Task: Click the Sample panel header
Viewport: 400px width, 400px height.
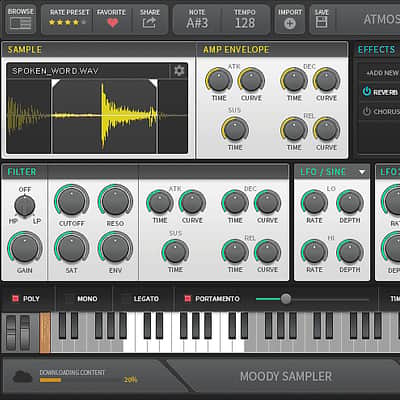Action: click(99, 50)
